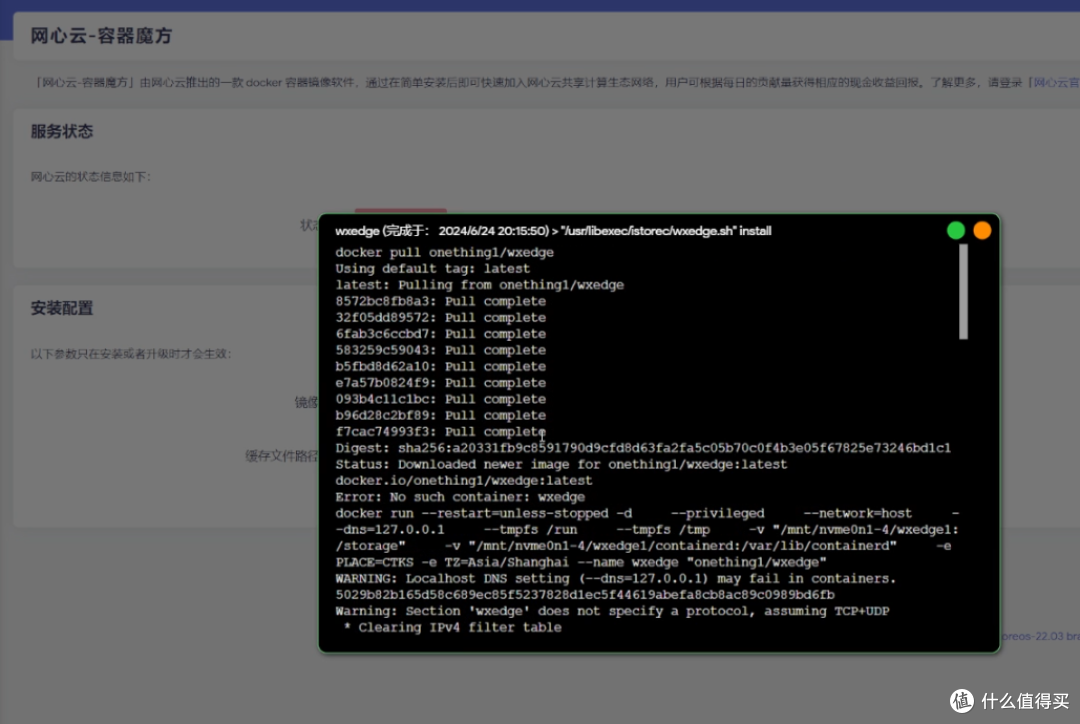Click the green circle on the terminal title bar

point(956,230)
